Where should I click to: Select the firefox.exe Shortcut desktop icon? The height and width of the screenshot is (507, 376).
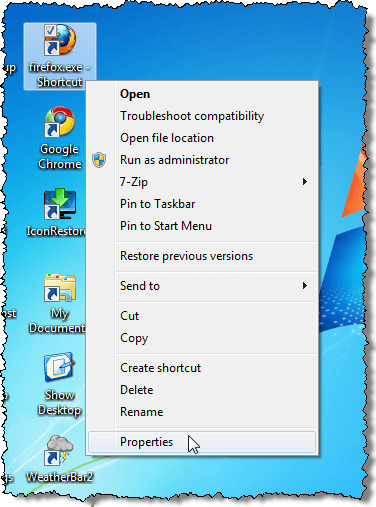[60, 56]
